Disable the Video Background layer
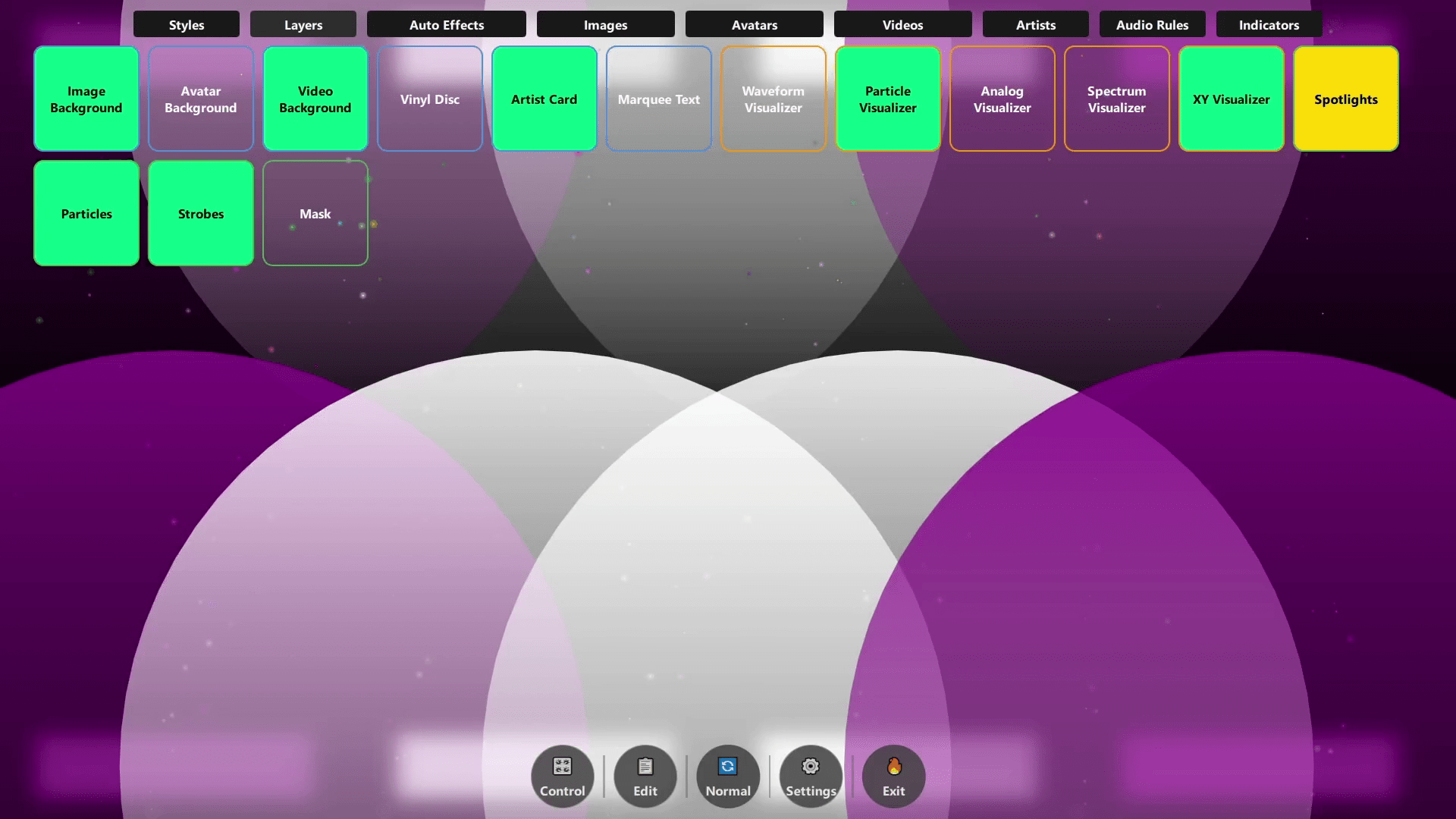Image resolution: width=1456 pixels, height=819 pixels. (x=315, y=99)
